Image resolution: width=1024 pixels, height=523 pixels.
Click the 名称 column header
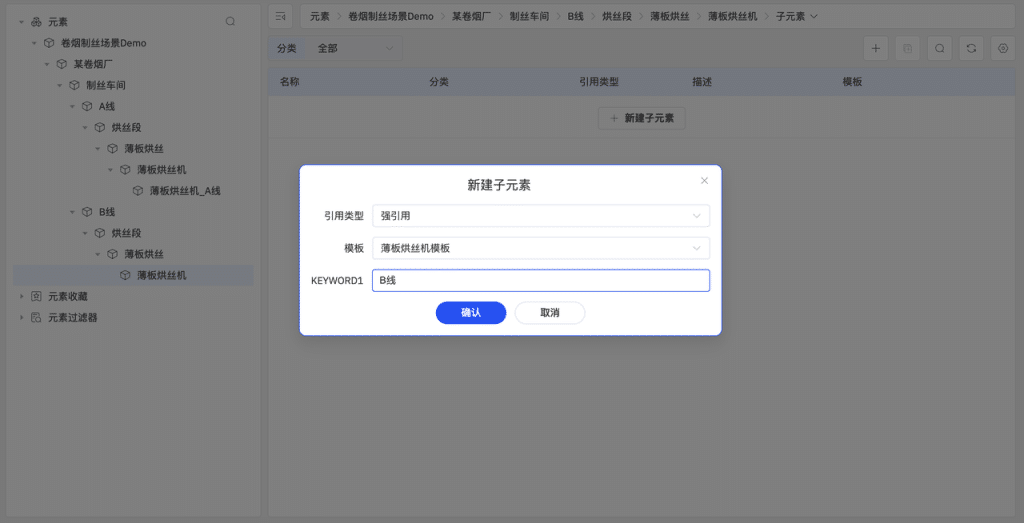[x=289, y=82]
